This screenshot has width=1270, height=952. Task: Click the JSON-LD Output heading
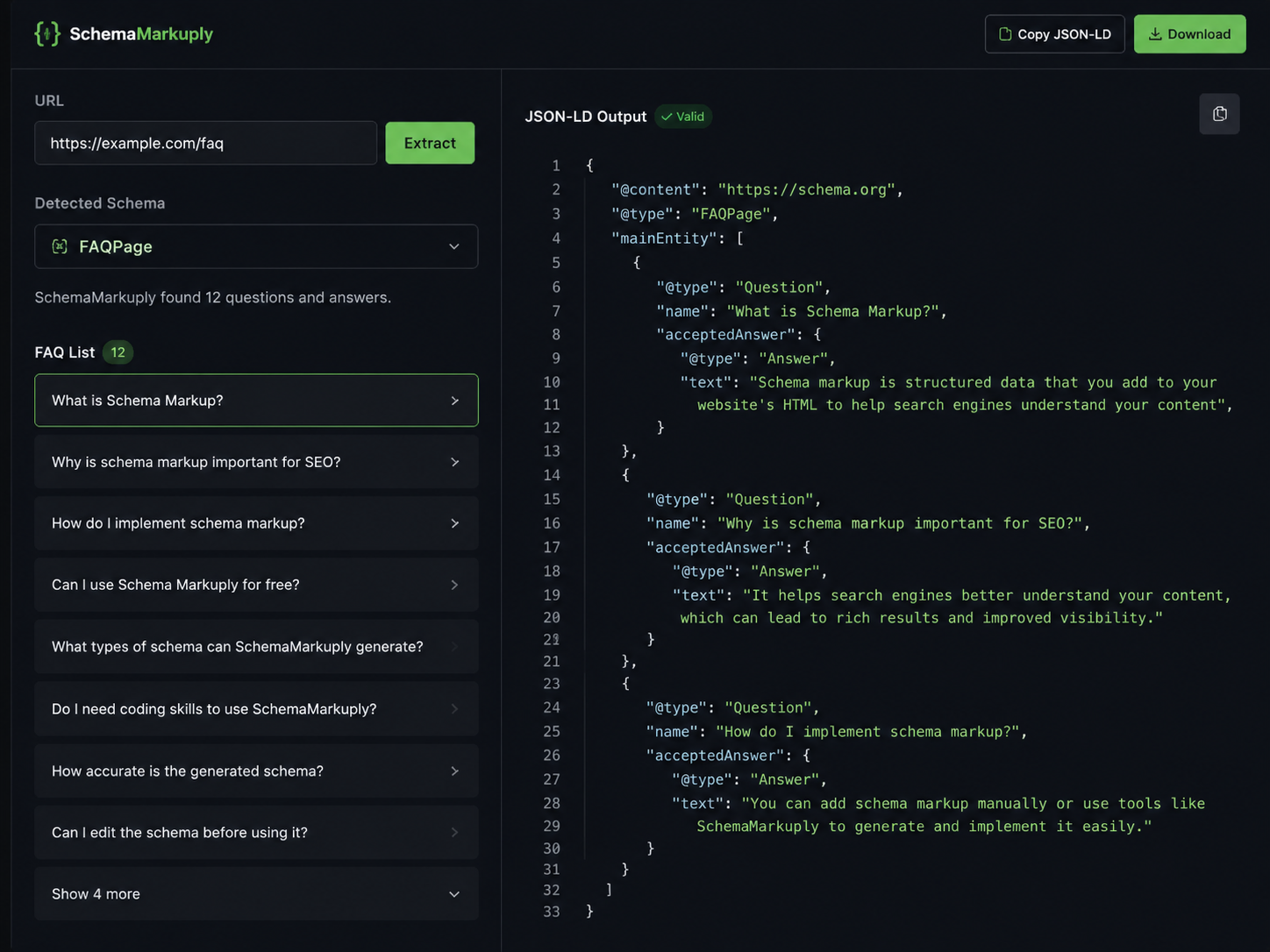click(x=586, y=117)
